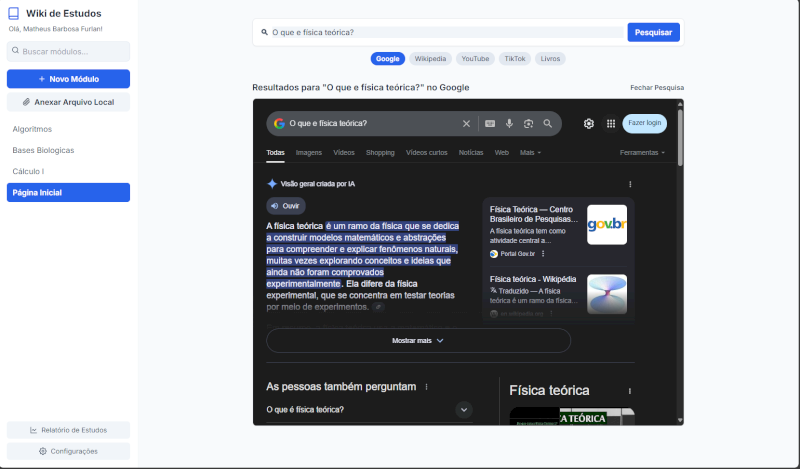This screenshot has width=800, height=469.
Task: Select the TikTok source chip
Action: coord(515,59)
